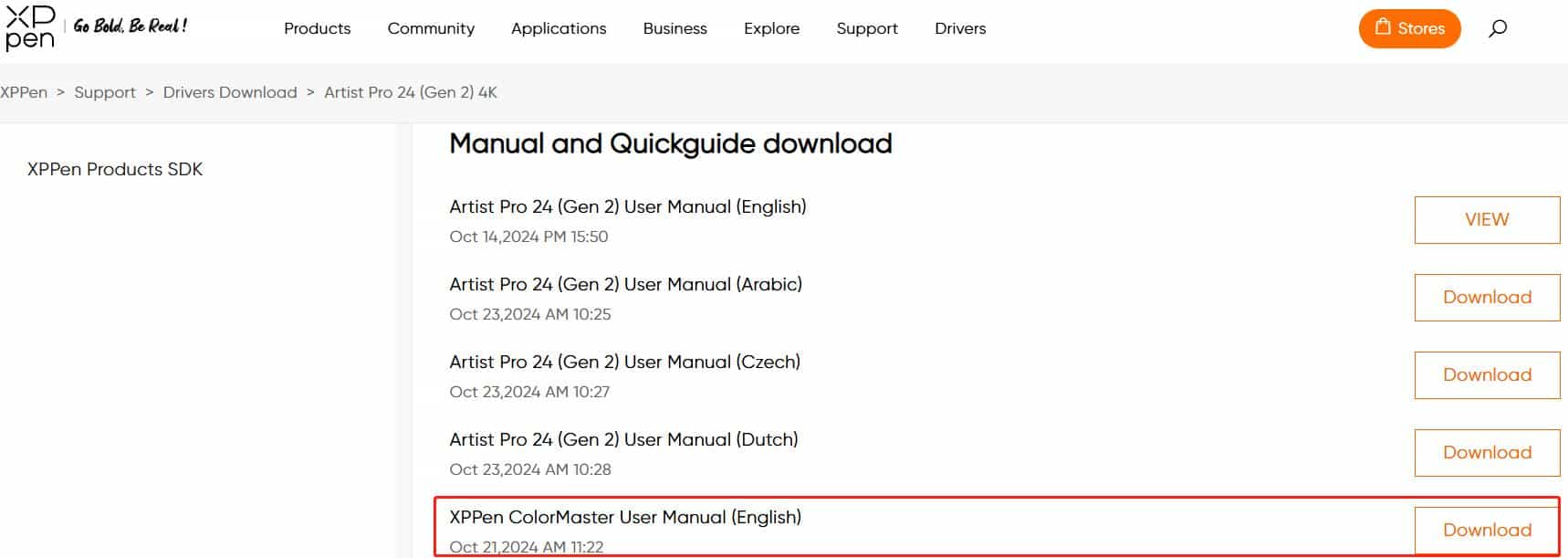
Task: Go to Support breadcrumb link
Action: [x=105, y=92]
